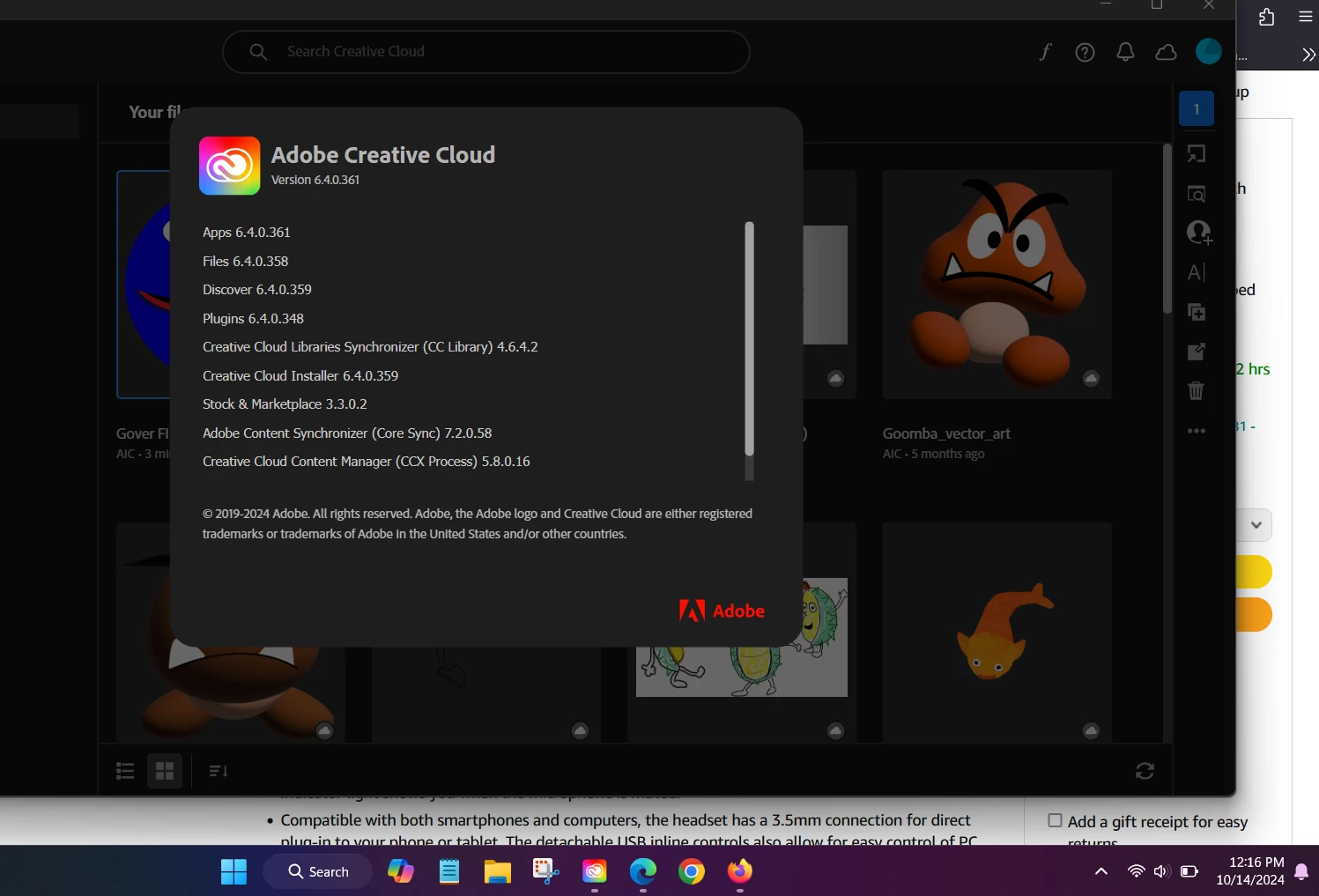Click 'Discover 6.4.0.359' entry
The width and height of the screenshot is (1319, 896).
[257, 290]
